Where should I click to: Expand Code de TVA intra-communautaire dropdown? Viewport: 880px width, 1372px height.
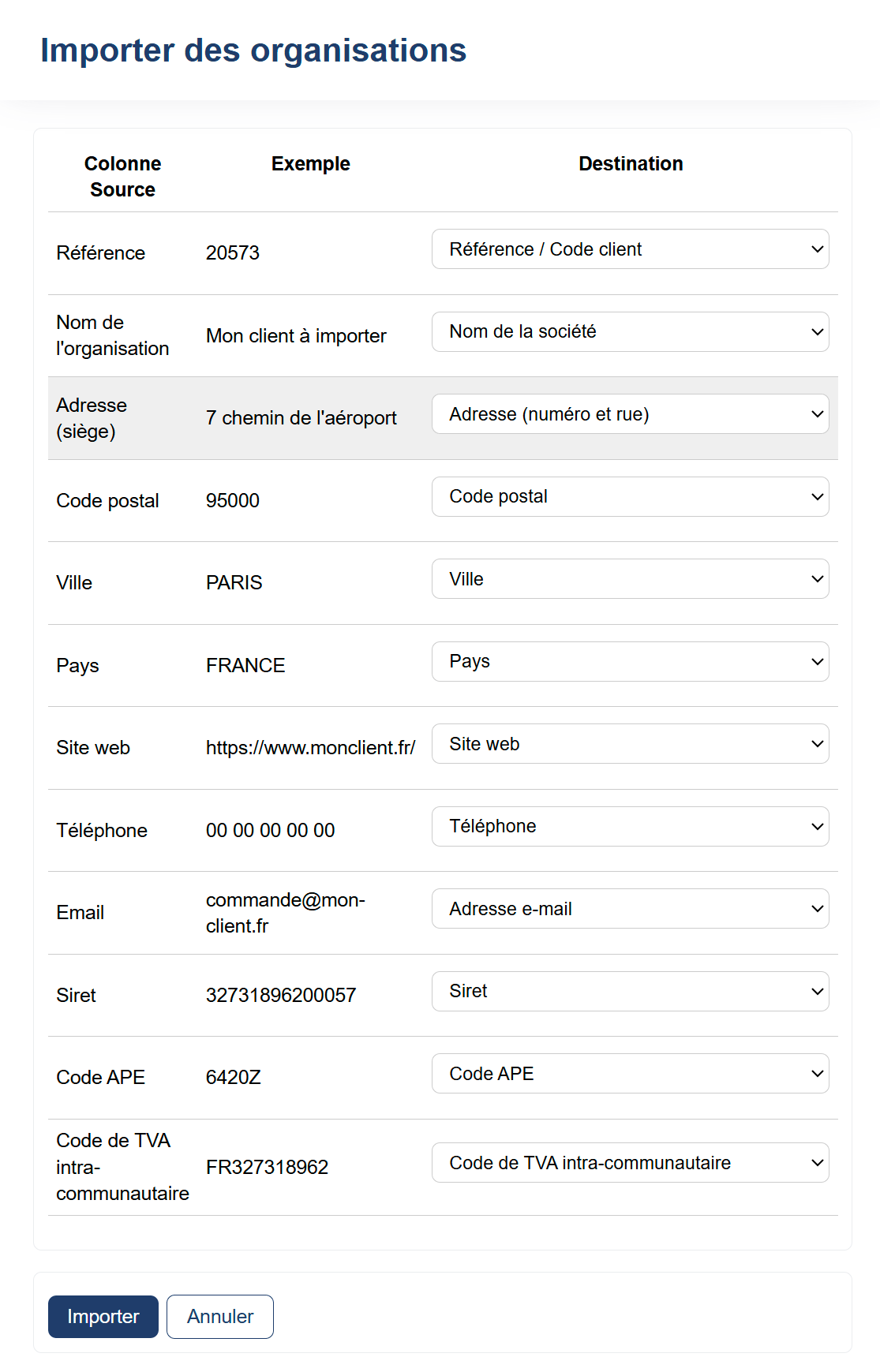click(630, 1163)
